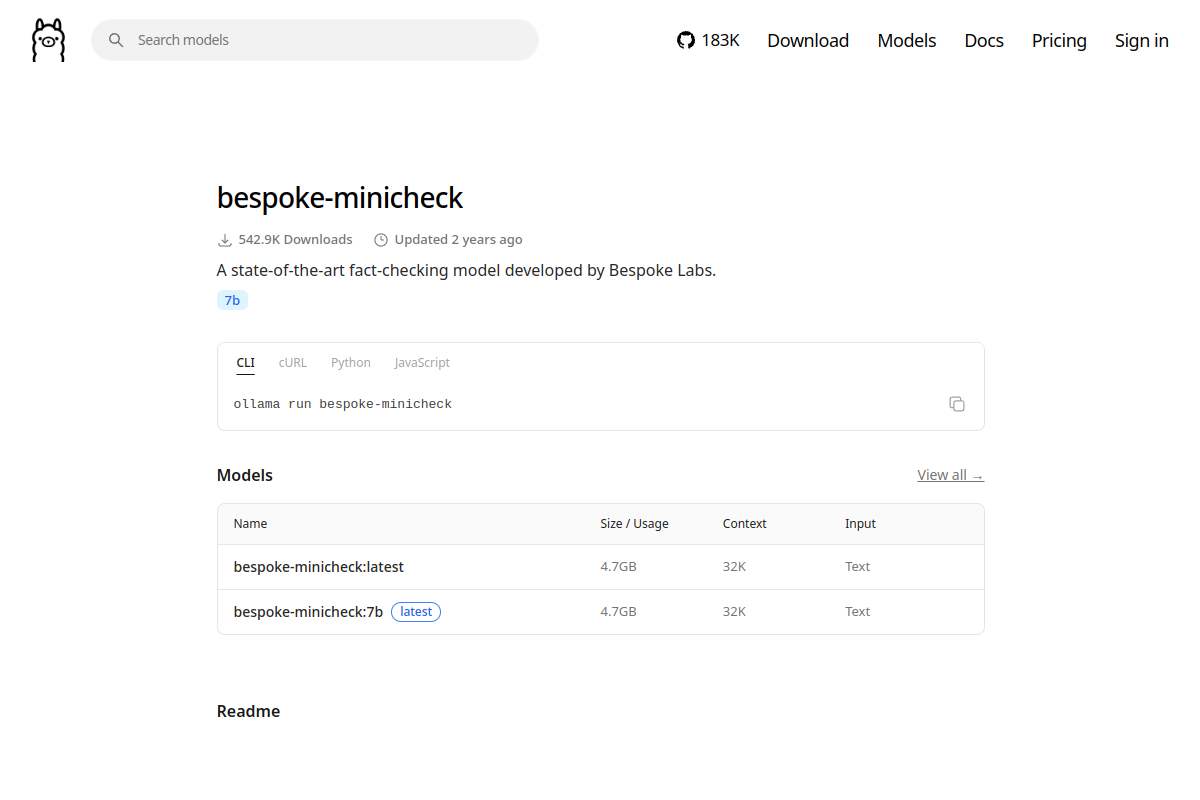Click the bespoke-minicheck page title
The image size is (1200, 800).
coord(340,198)
